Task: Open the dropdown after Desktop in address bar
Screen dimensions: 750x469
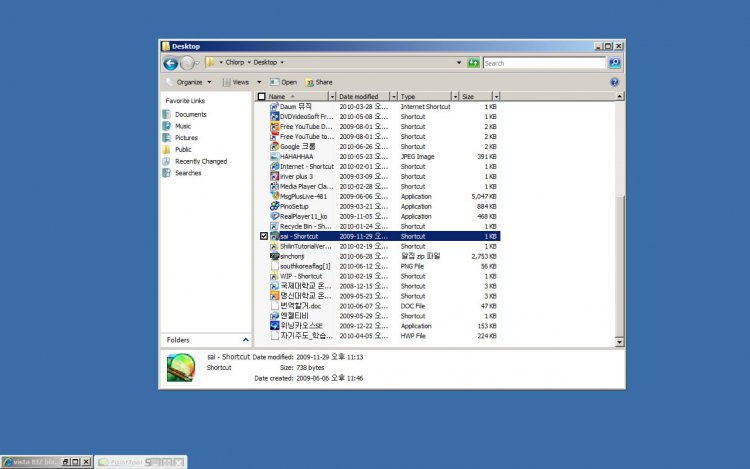Action: coord(282,63)
